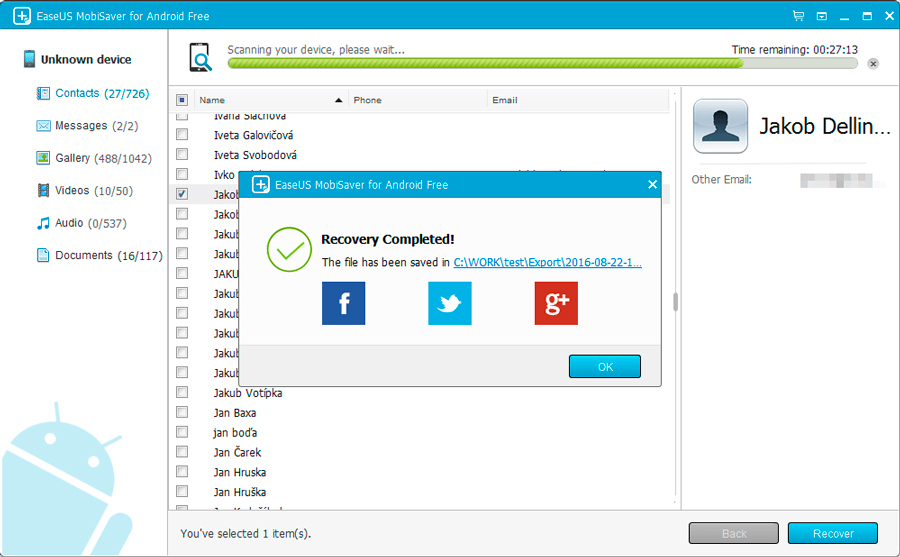The image size is (900, 557).
Task: Open the title bar dropdown menu icon
Action: pos(821,16)
